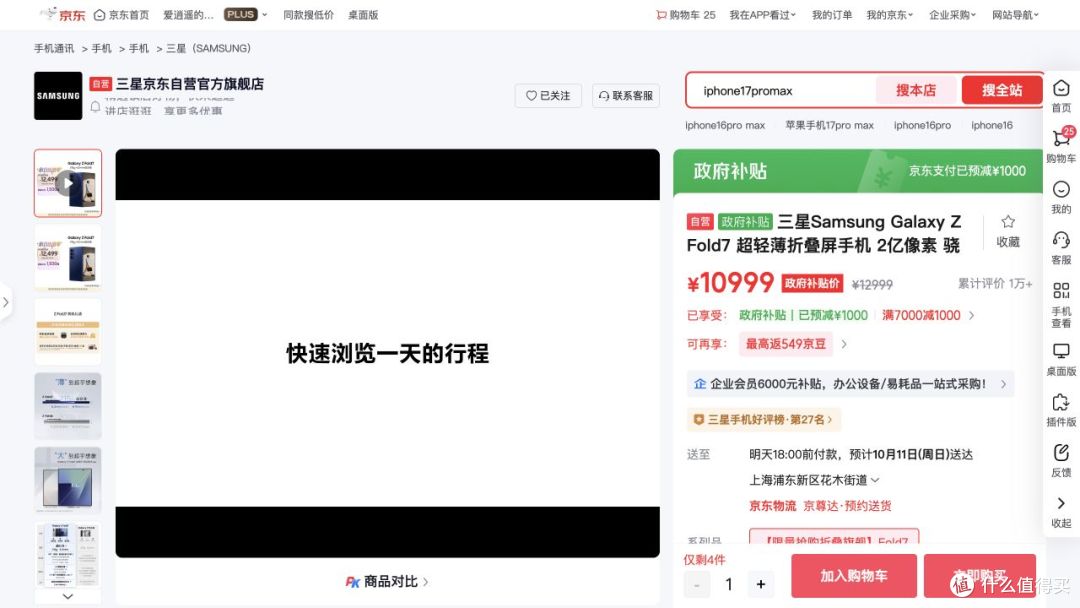This screenshot has height=608, width=1080.
Task: Select suggestion iphone16
Action: coord(992,125)
